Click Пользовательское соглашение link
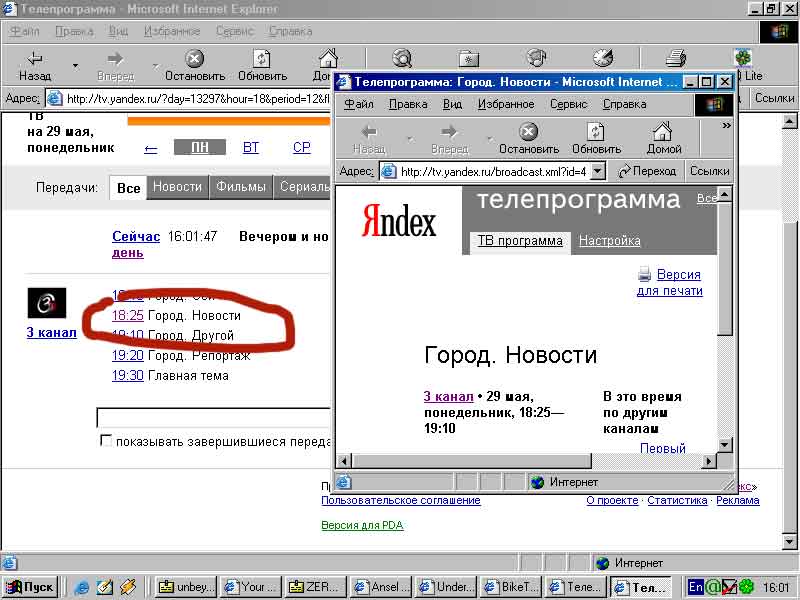Image resolution: width=800 pixels, height=600 pixels. tap(401, 501)
